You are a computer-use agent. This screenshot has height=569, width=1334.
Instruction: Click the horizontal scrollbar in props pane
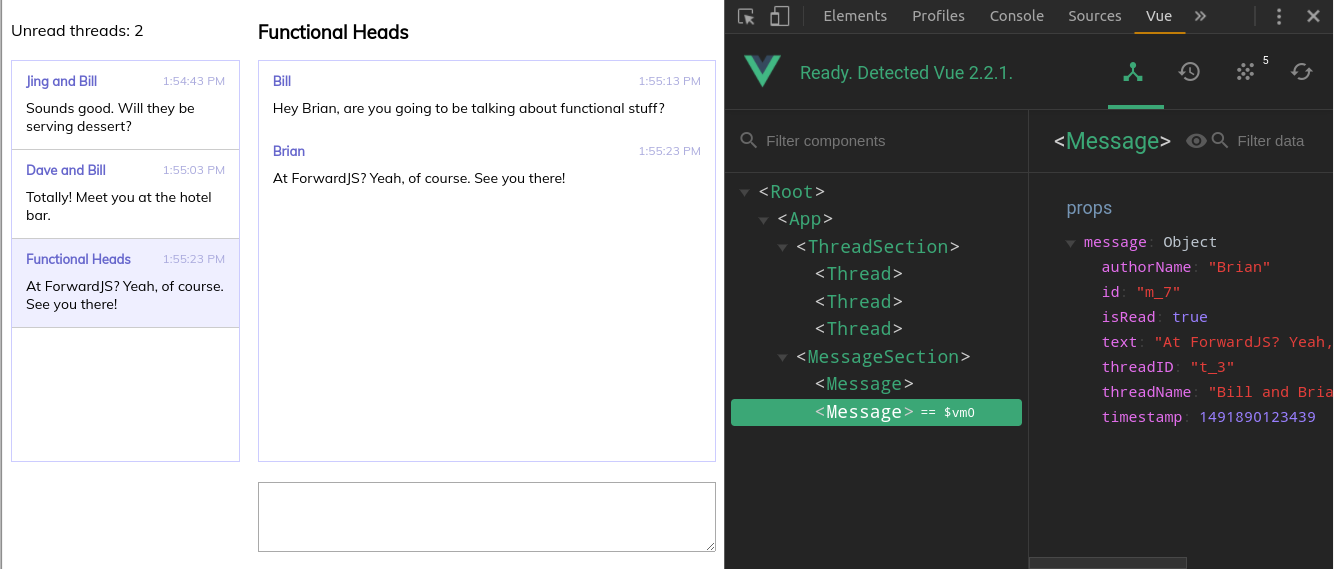pos(1107,563)
